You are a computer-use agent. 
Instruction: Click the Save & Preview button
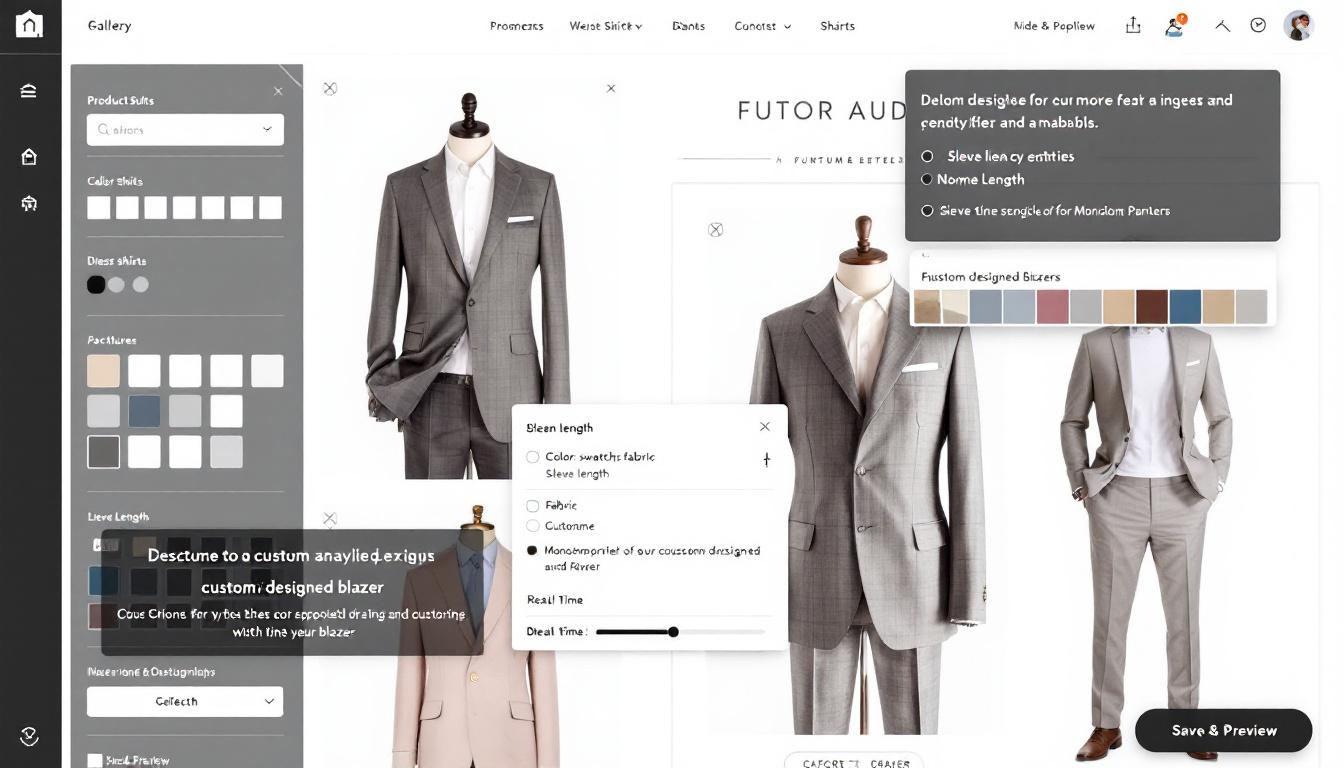pyautogui.click(x=1223, y=731)
